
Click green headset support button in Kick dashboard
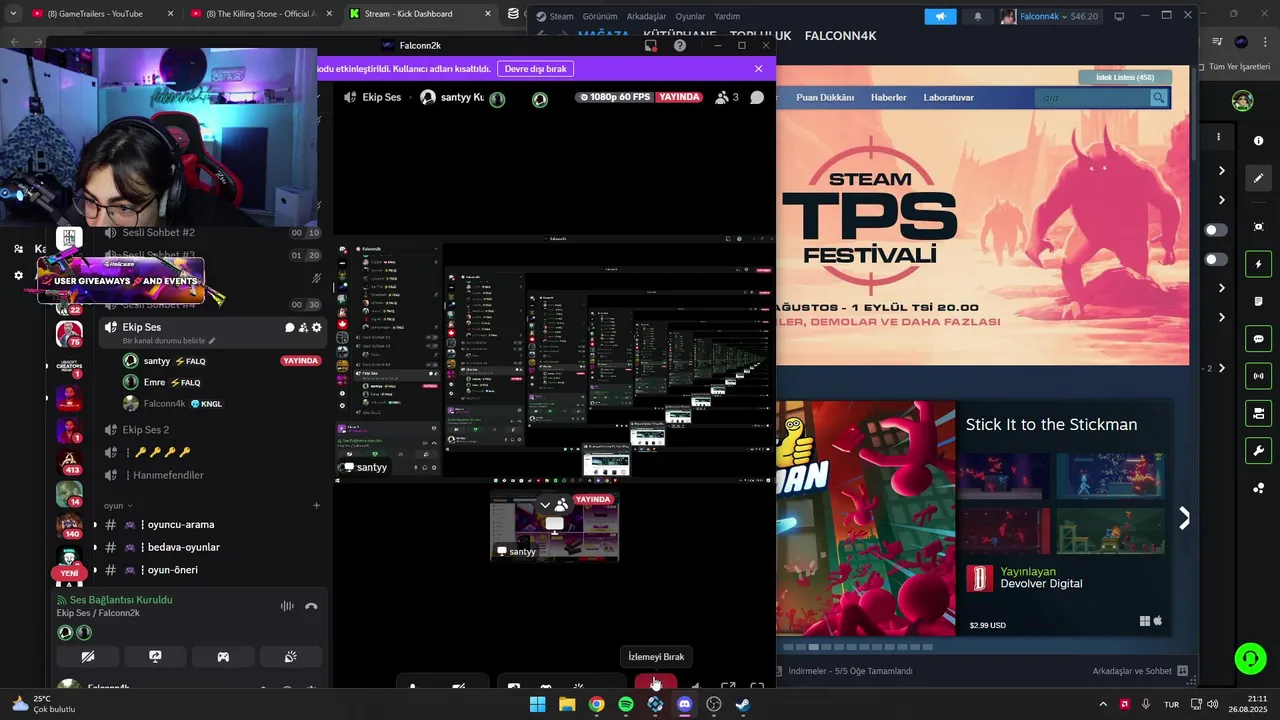(x=1250, y=658)
